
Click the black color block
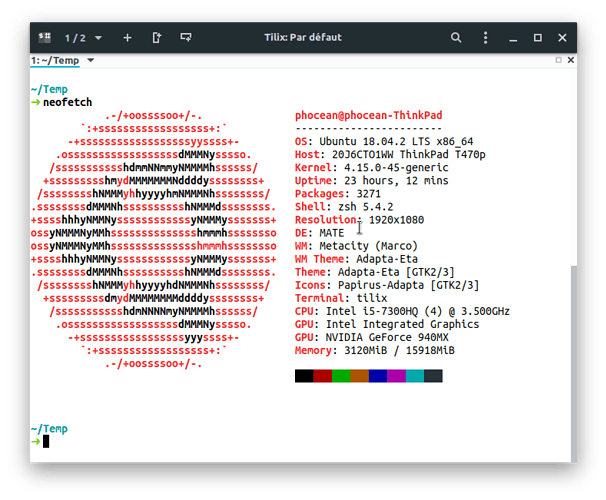coord(304,376)
